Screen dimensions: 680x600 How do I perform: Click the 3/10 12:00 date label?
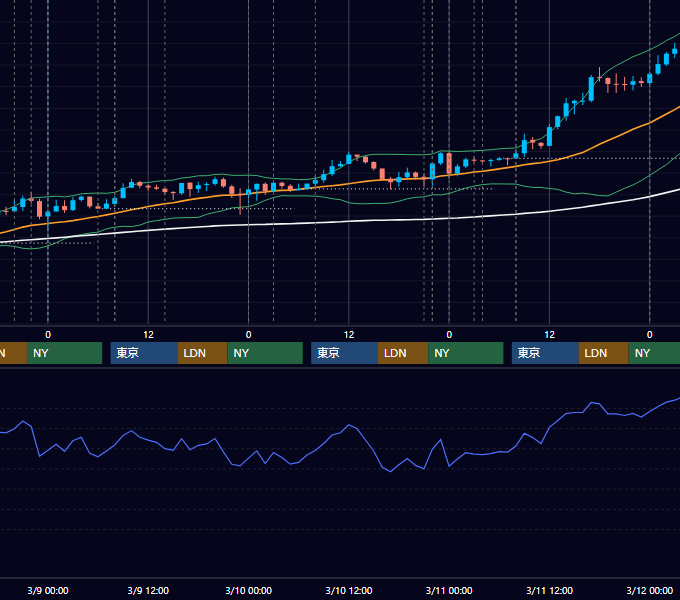[349, 590]
